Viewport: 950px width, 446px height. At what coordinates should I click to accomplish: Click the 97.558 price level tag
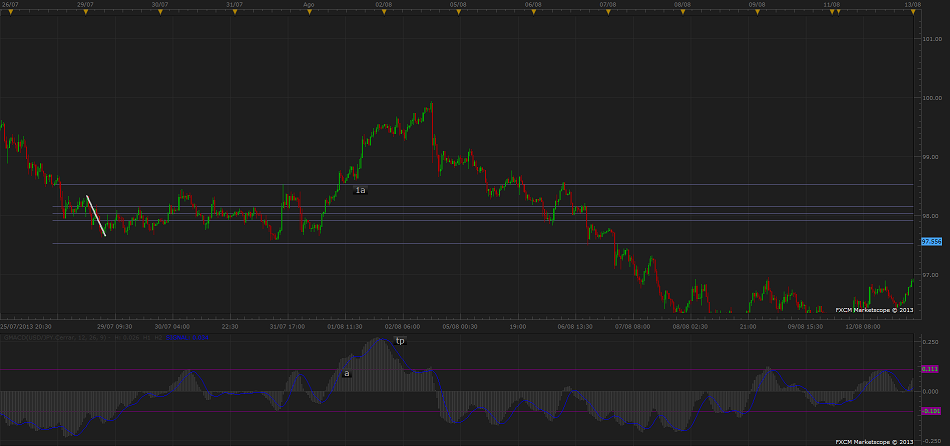tap(931, 242)
